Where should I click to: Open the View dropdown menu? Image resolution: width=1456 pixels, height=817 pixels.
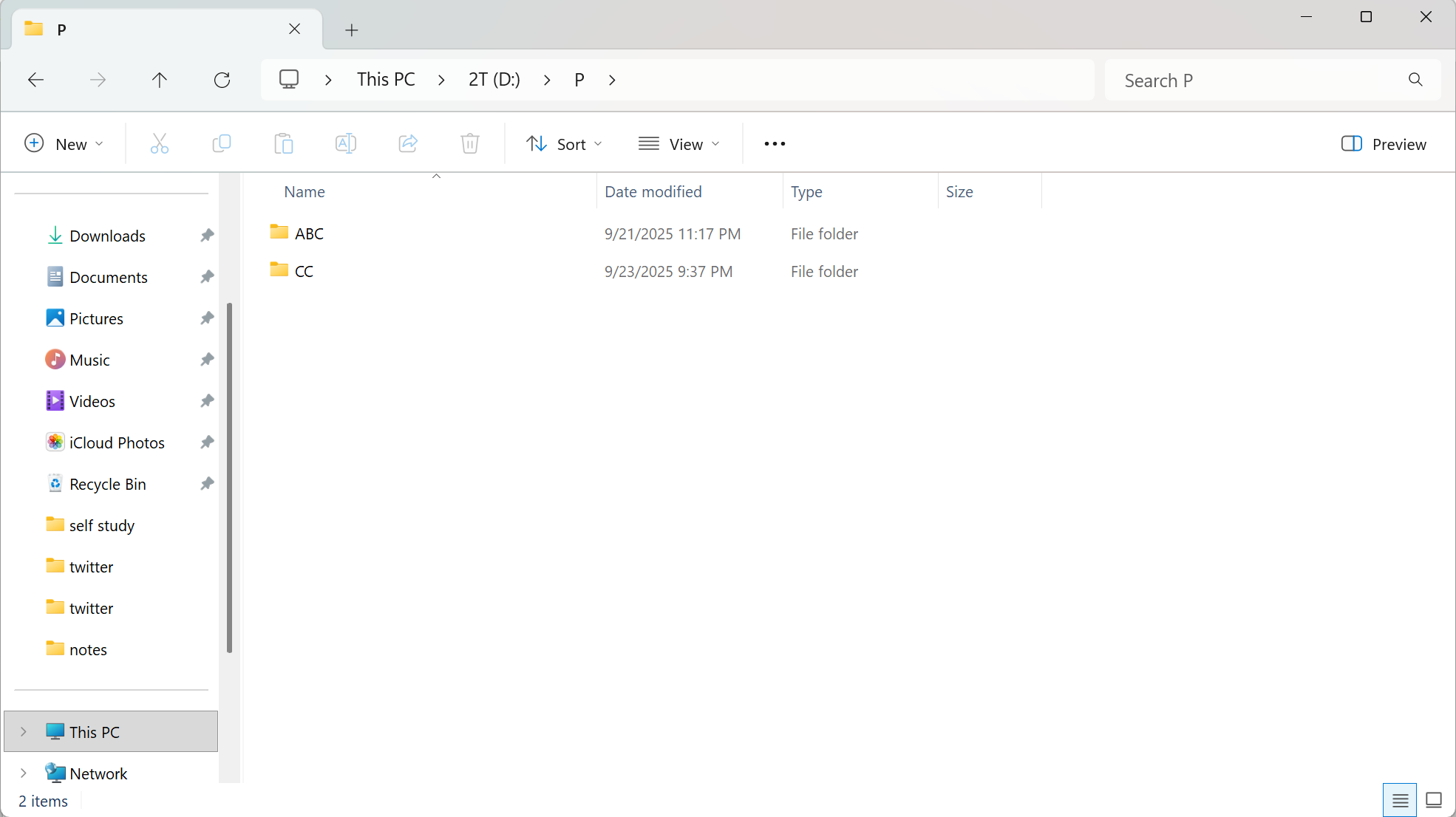678,144
